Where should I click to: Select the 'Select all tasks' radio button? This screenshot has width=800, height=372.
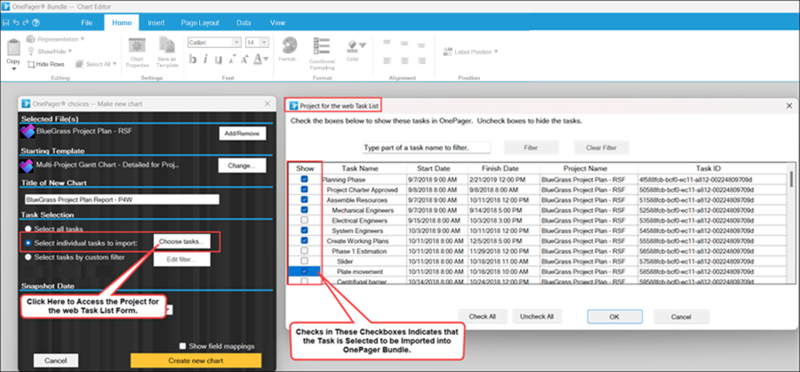coord(29,229)
